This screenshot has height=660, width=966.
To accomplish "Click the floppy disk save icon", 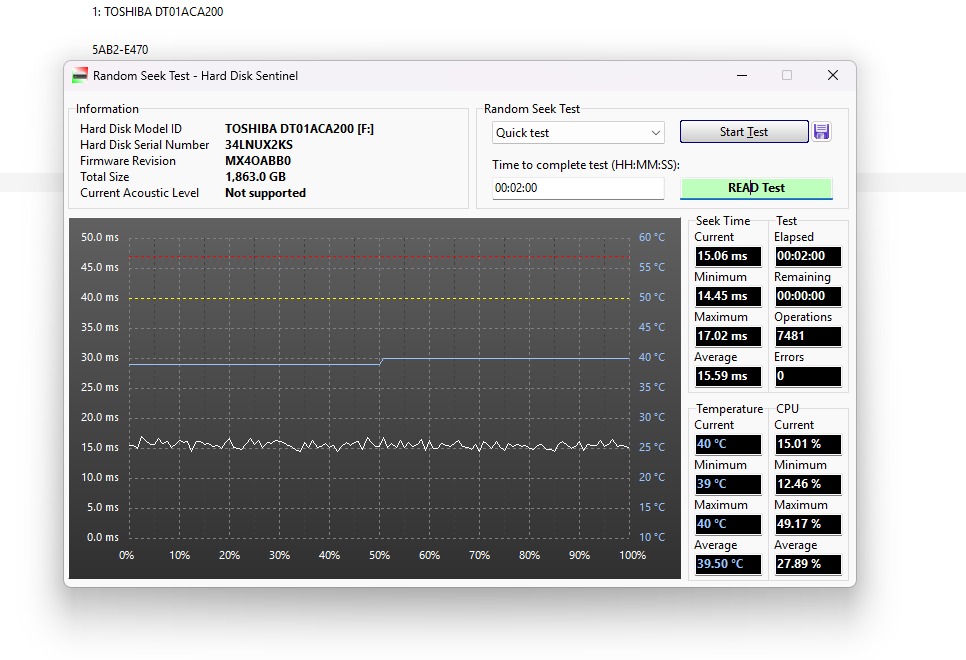I will pos(821,132).
